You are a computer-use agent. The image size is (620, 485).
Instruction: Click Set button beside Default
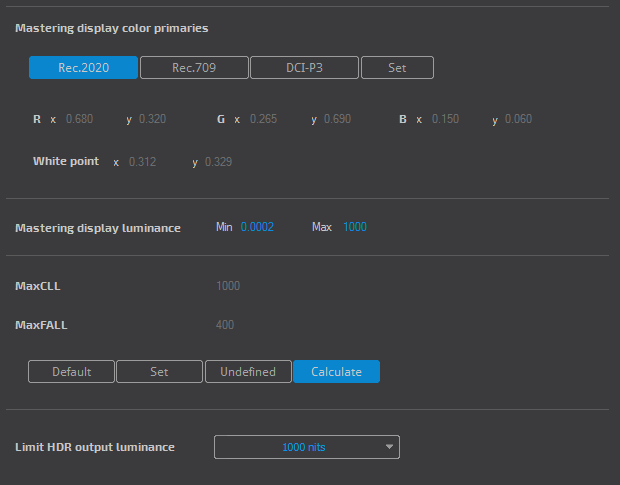tap(159, 372)
